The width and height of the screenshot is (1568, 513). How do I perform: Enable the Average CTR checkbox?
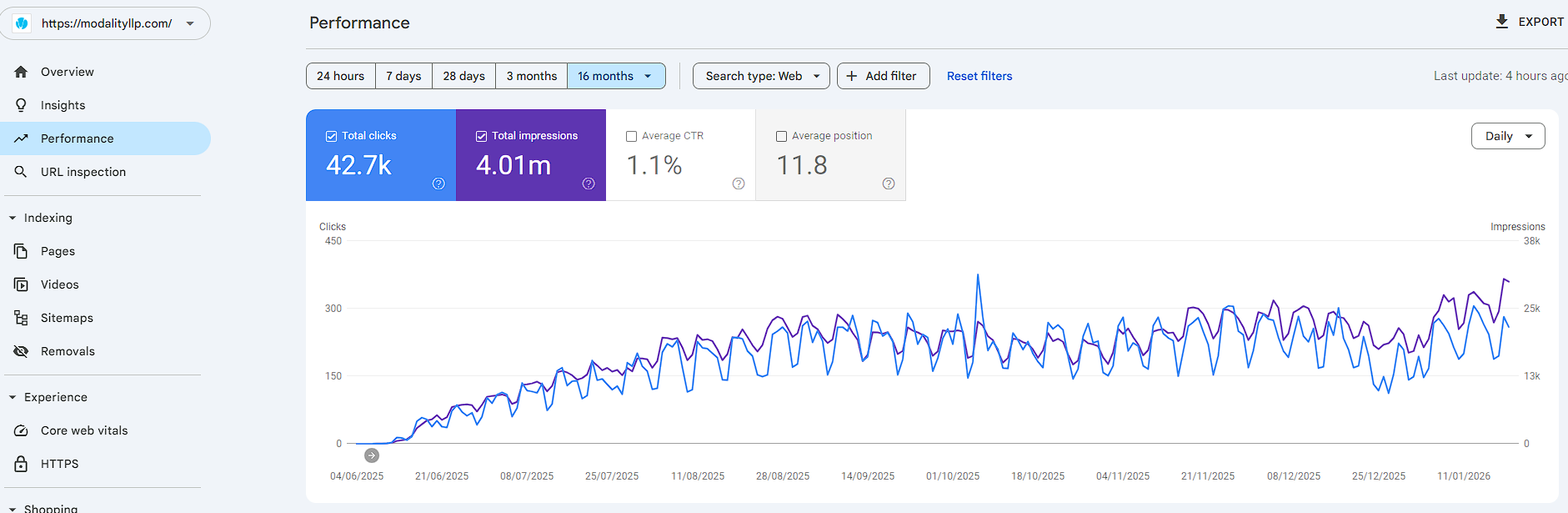pyautogui.click(x=631, y=136)
